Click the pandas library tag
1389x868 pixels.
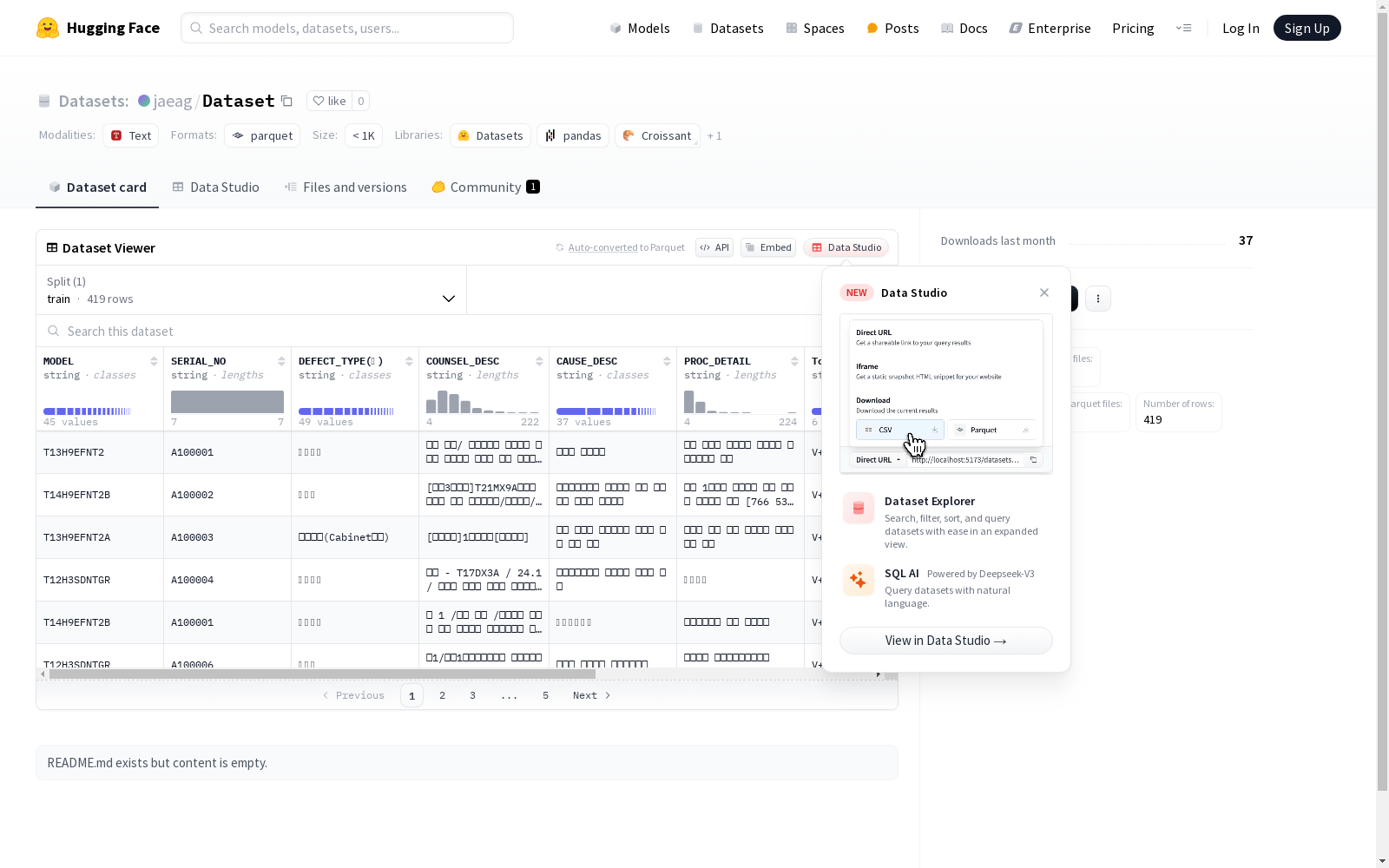(573, 135)
